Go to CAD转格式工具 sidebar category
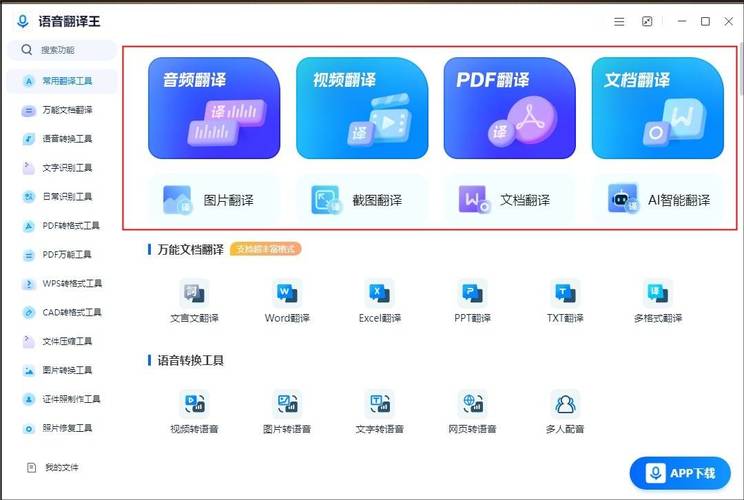The width and height of the screenshot is (744, 500). click(62, 313)
